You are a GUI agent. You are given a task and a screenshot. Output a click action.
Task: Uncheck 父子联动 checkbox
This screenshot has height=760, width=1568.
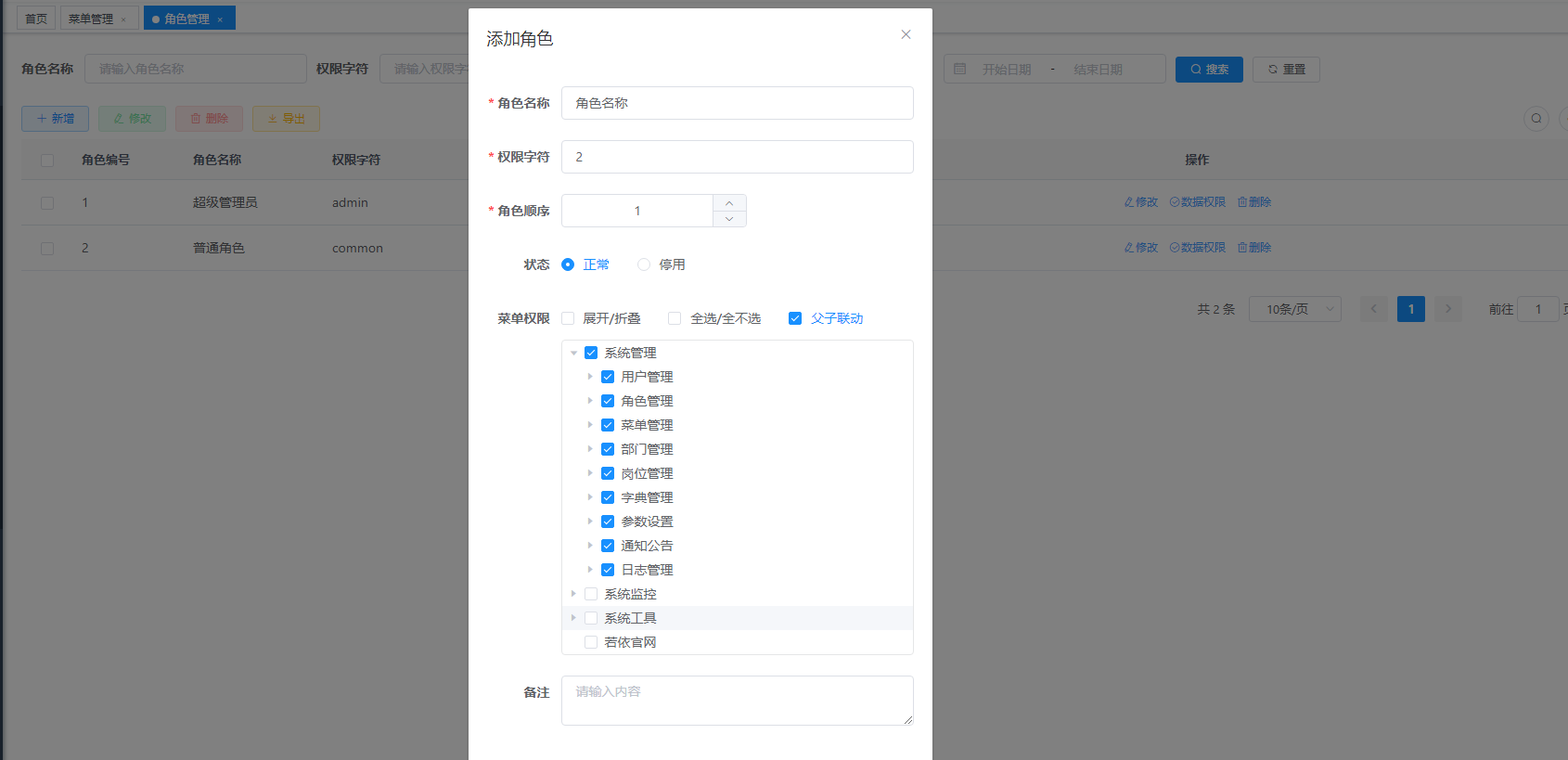click(x=795, y=318)
